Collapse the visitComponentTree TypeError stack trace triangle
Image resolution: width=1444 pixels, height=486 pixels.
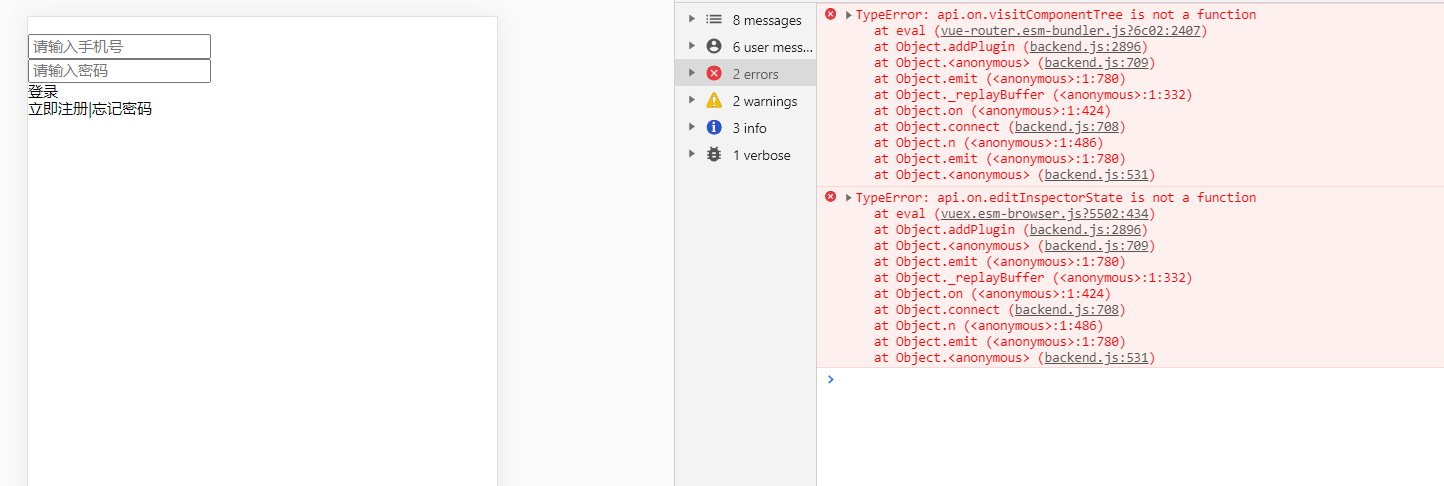click(849, 15)
